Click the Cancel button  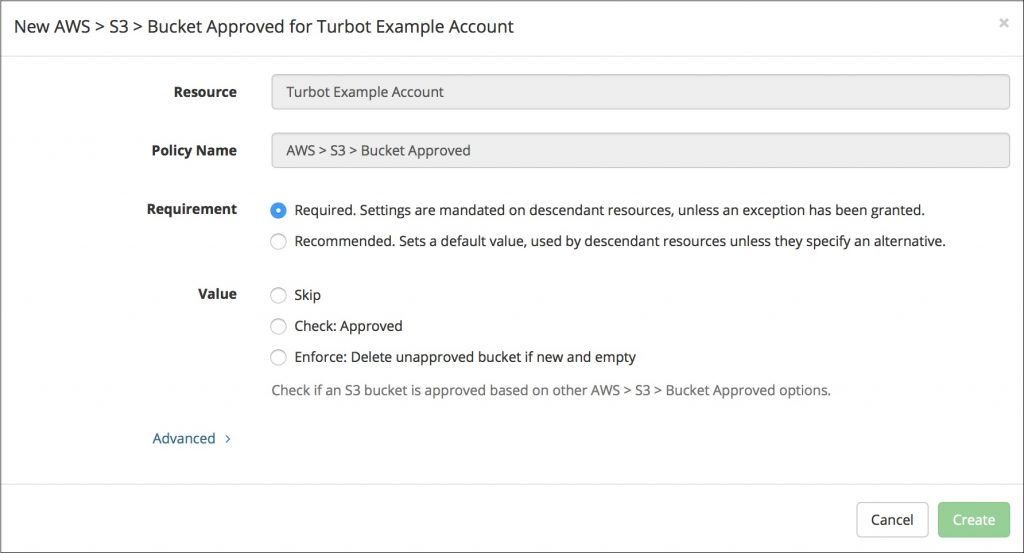tap(892, 520)
